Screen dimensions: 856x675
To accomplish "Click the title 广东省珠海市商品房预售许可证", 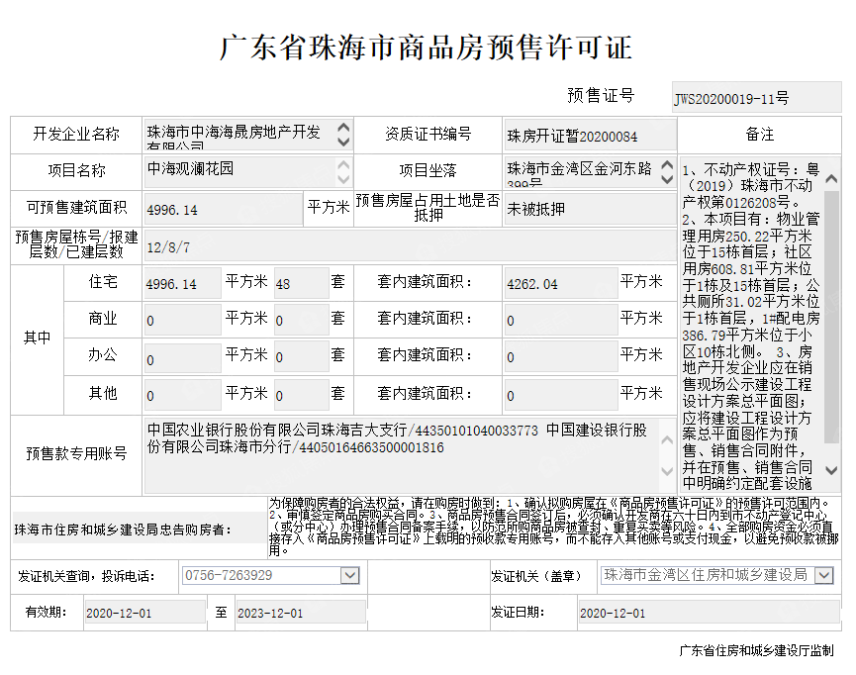I will click(x=426, y=48).
